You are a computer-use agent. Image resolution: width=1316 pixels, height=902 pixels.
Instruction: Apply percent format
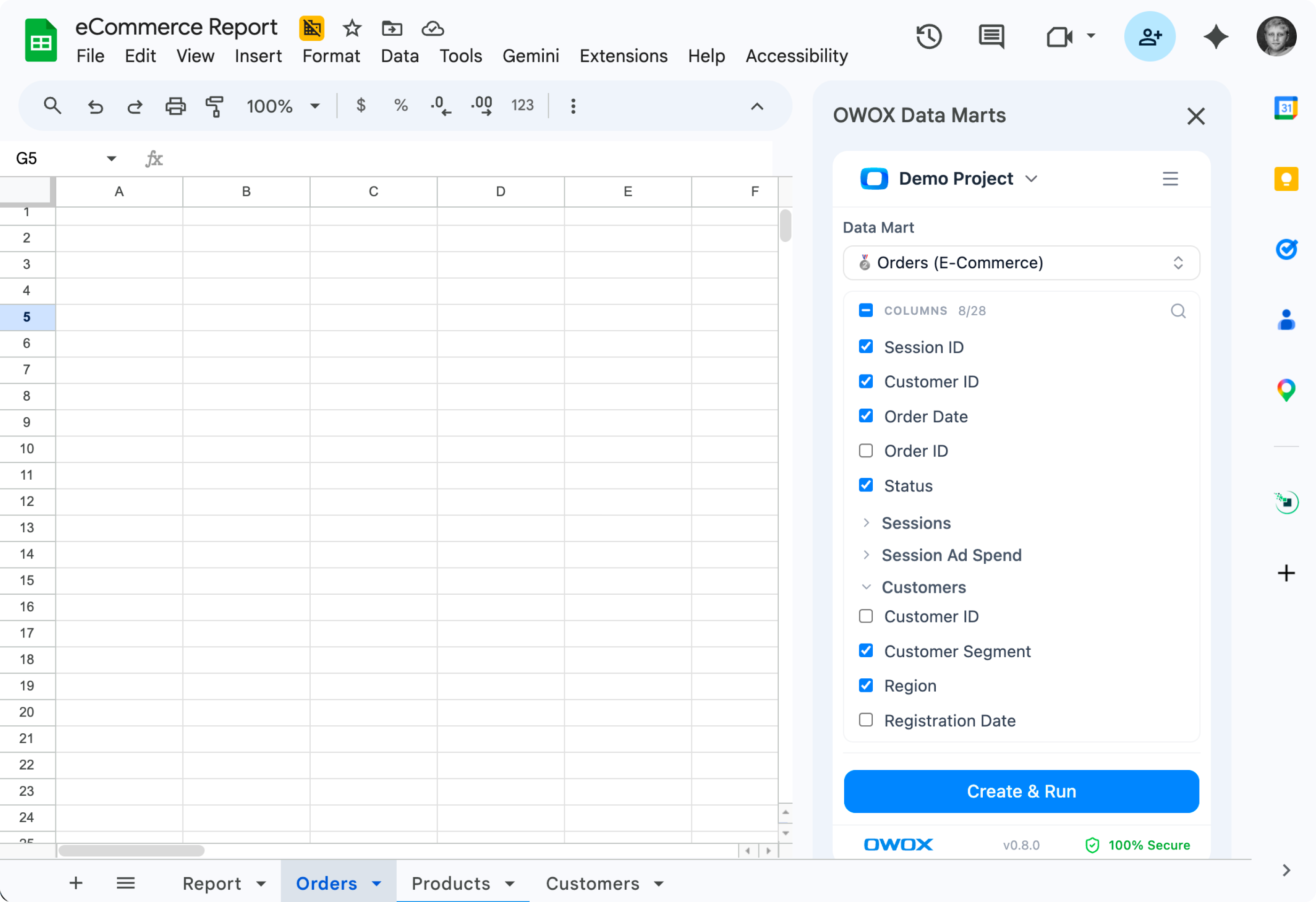pos(401,105)
